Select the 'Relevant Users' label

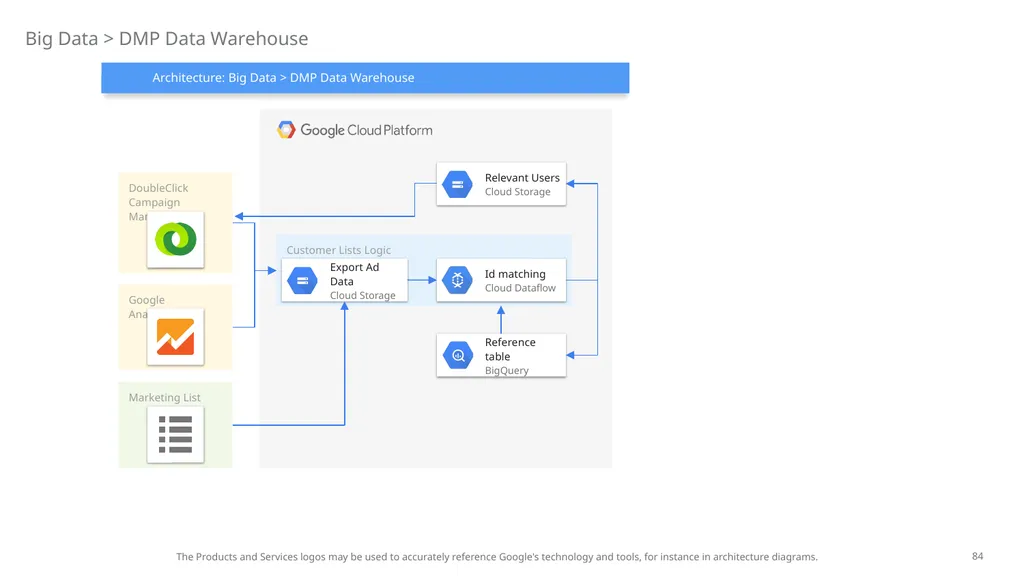[x=522, y=178]
